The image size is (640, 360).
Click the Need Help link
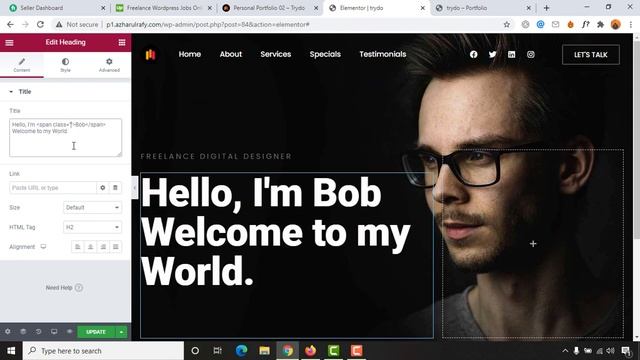pyautogui.click(x=64, y=288)
